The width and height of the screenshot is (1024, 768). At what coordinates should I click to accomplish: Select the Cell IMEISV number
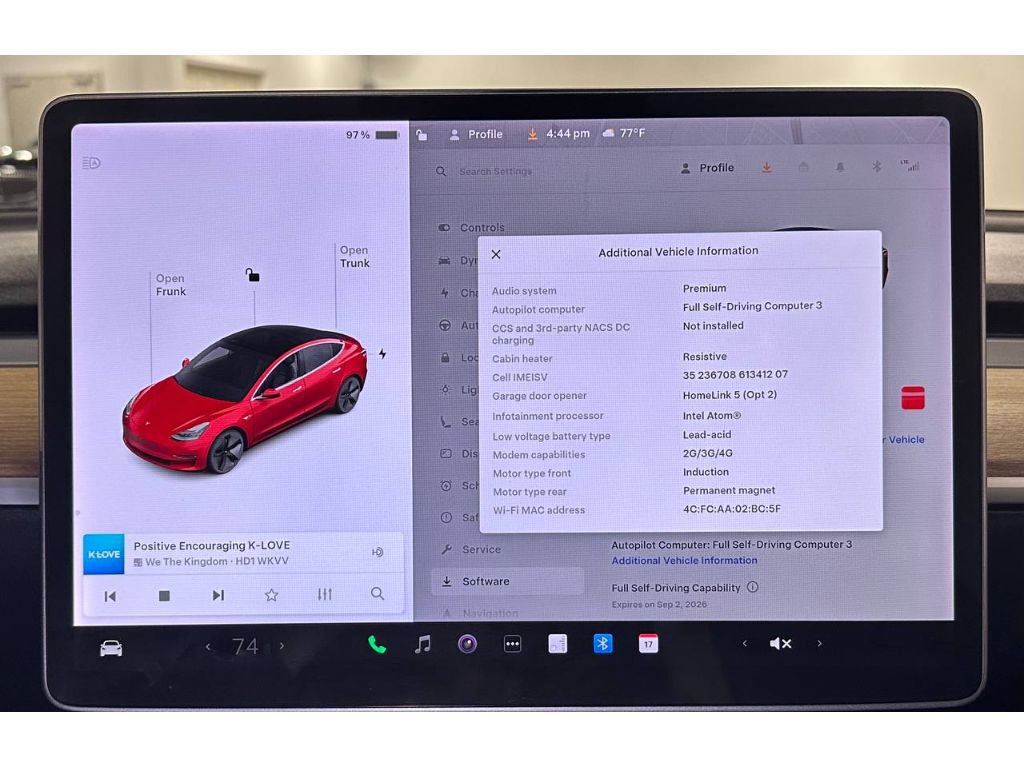pyautogui.click(x=735, y=375)
